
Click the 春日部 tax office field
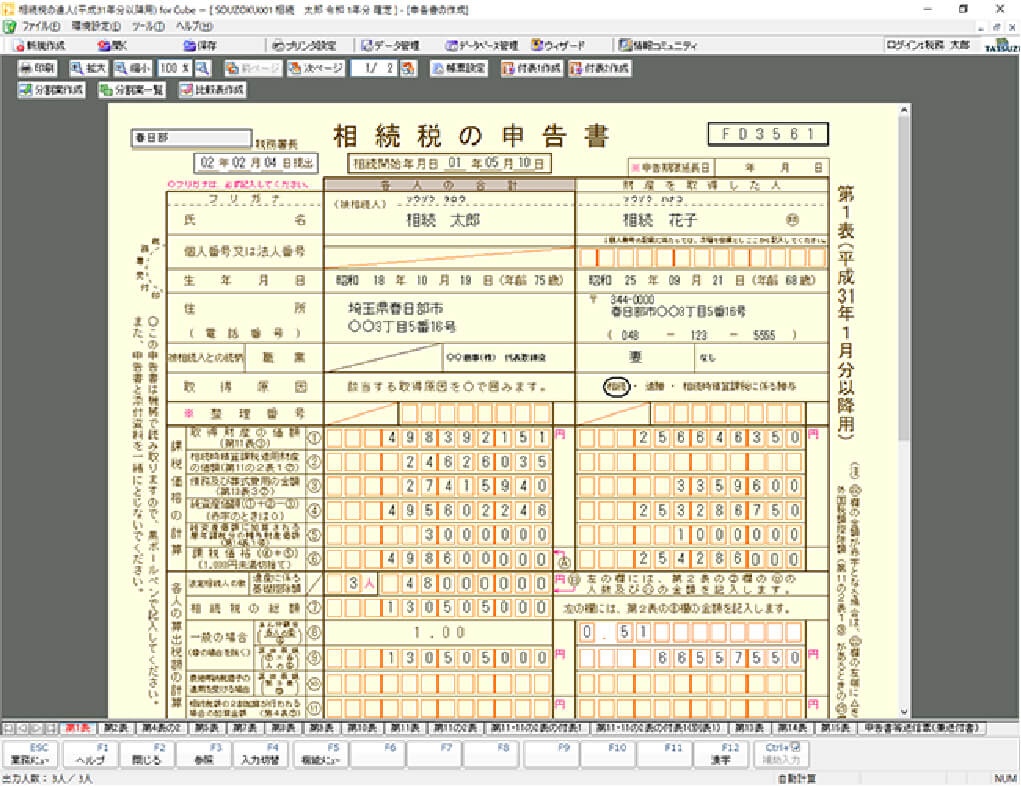point(191,138)
